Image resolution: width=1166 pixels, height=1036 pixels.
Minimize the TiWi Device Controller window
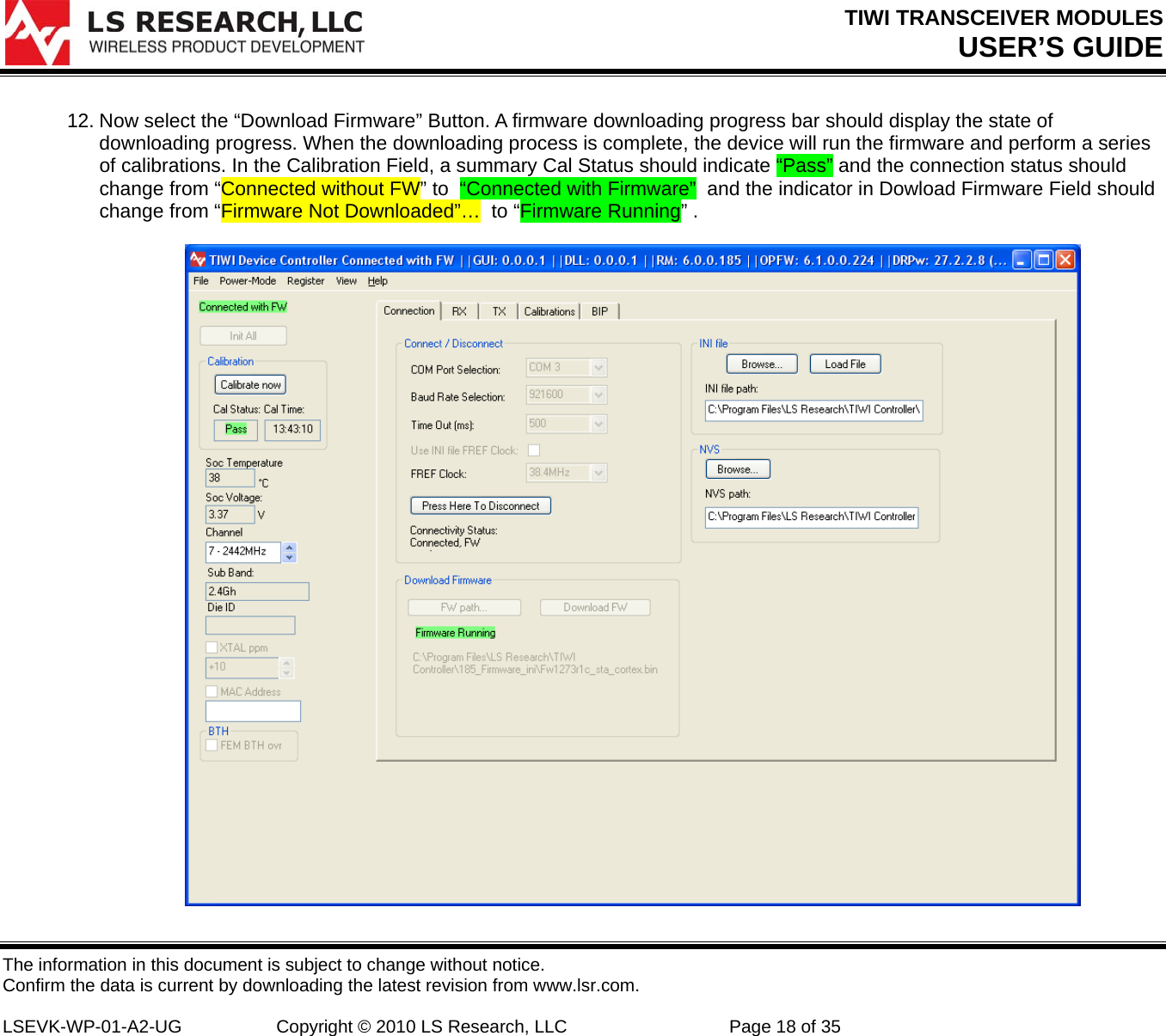click(x=1022, y=260)
